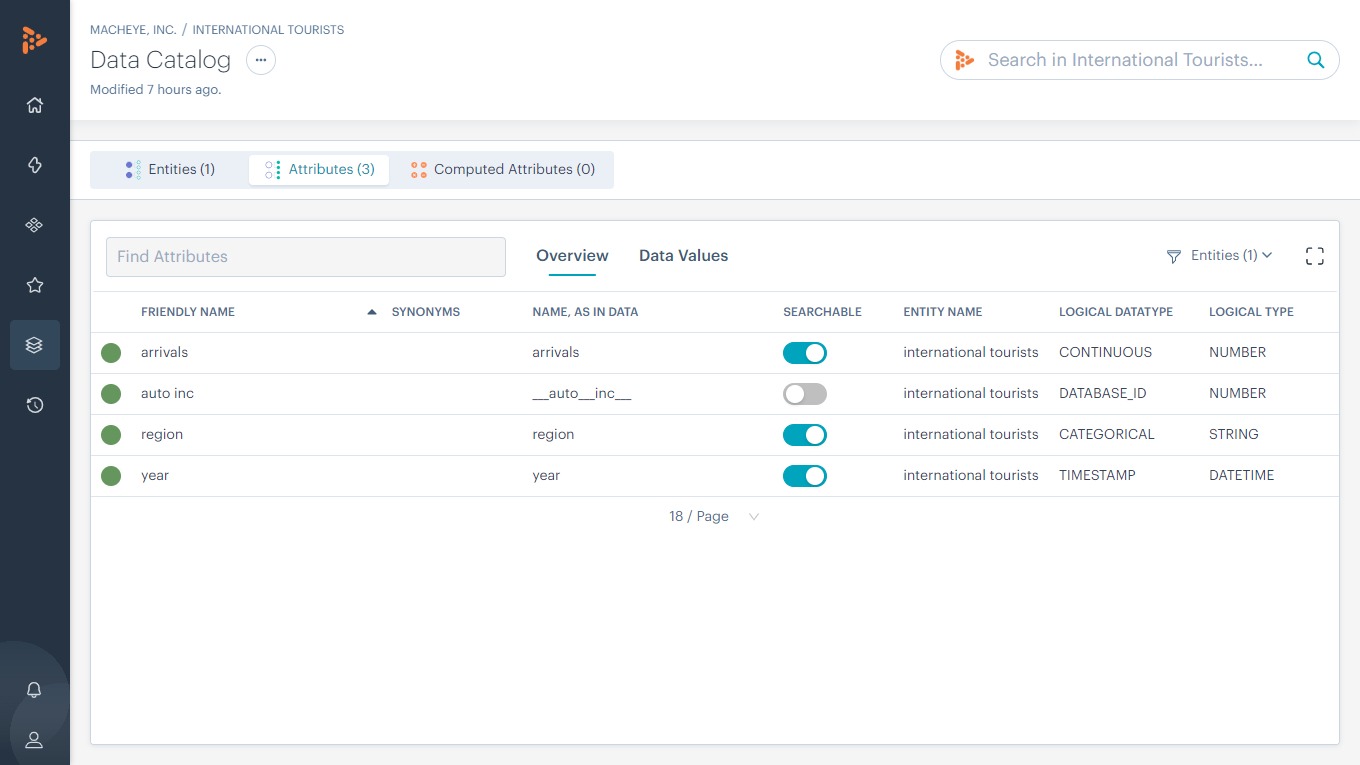Viewport: 1360px width, 765px height.
Task: Open the user profile icon
Action: tap(34, 740)
